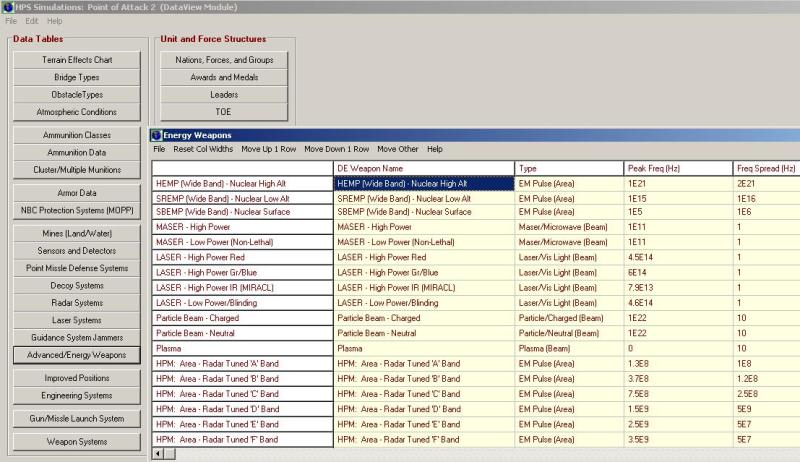Click the DE Weapon Name column header

[x=424, y=168]
